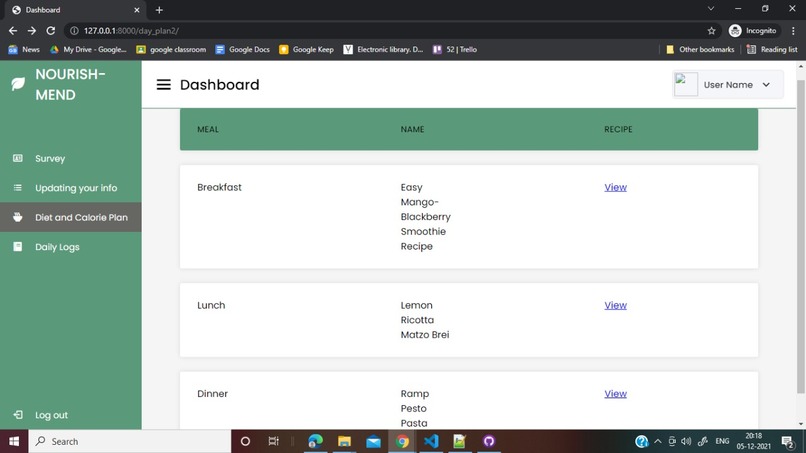Click the MEAL column header
Screen dimensions: 806x453
(x=208, y=129)
